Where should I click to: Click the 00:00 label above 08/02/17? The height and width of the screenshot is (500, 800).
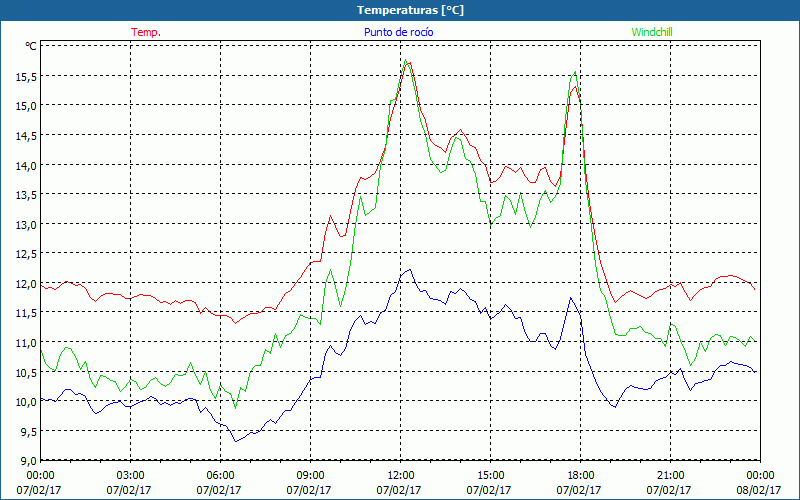[x=761, y=476]
